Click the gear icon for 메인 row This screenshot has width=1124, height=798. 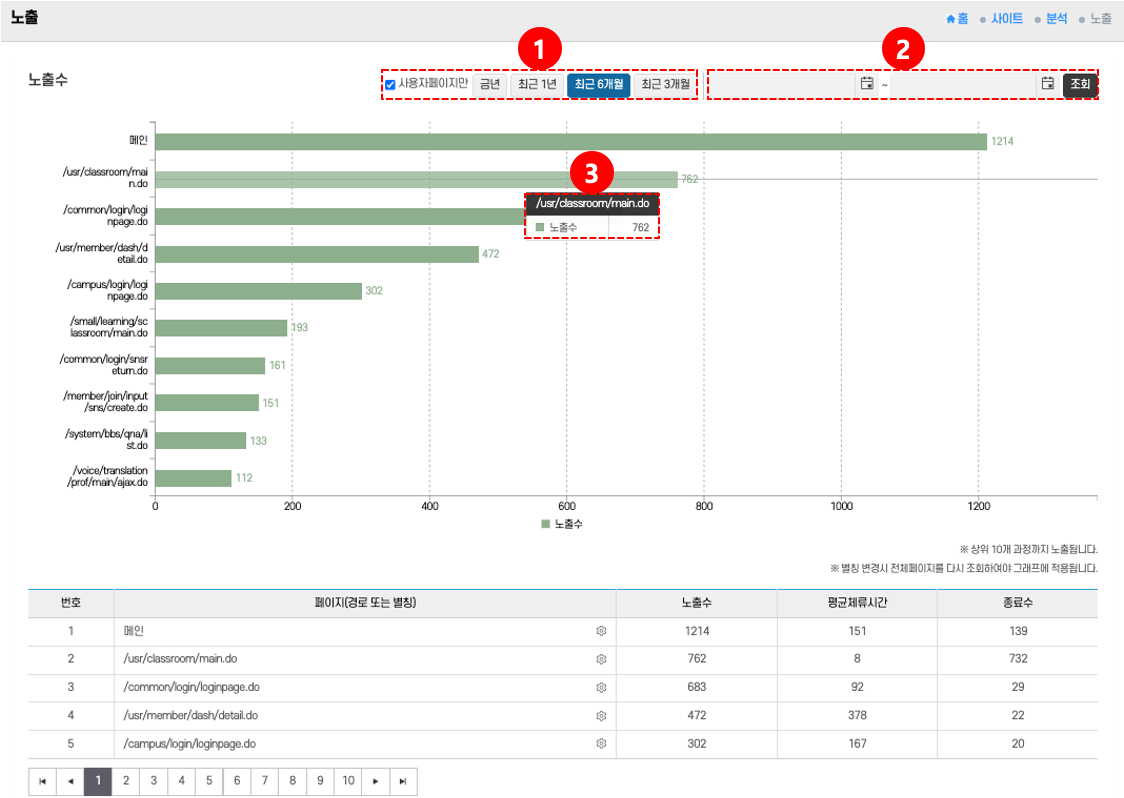pos(601,631)
